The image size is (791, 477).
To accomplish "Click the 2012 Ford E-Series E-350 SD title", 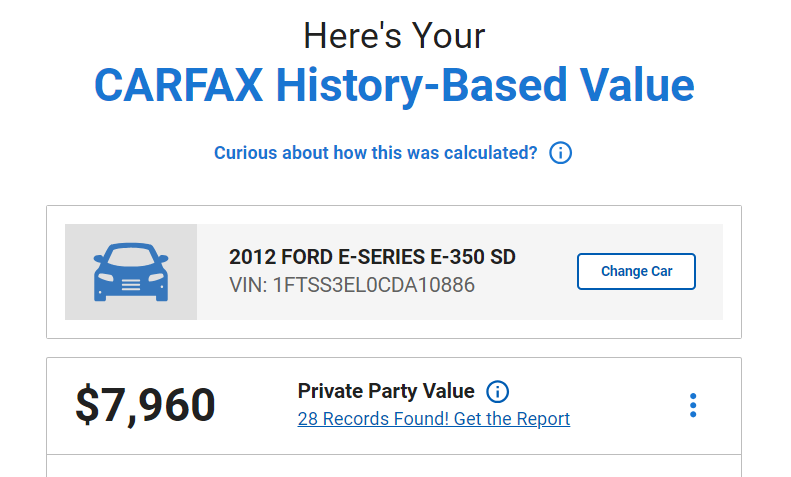I will 372,257.
